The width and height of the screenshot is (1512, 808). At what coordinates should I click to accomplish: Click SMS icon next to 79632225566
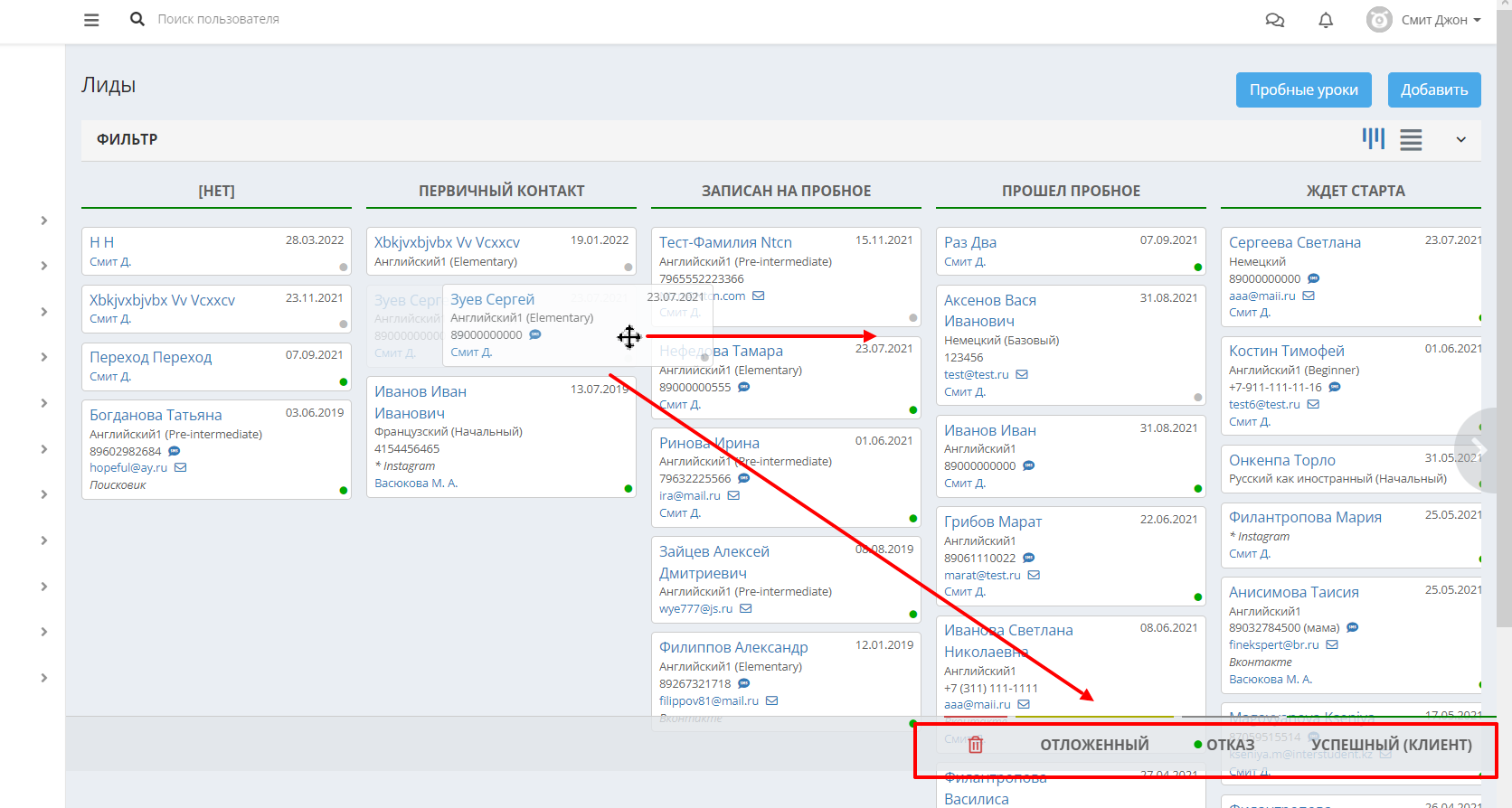click(x=744, y=478)
